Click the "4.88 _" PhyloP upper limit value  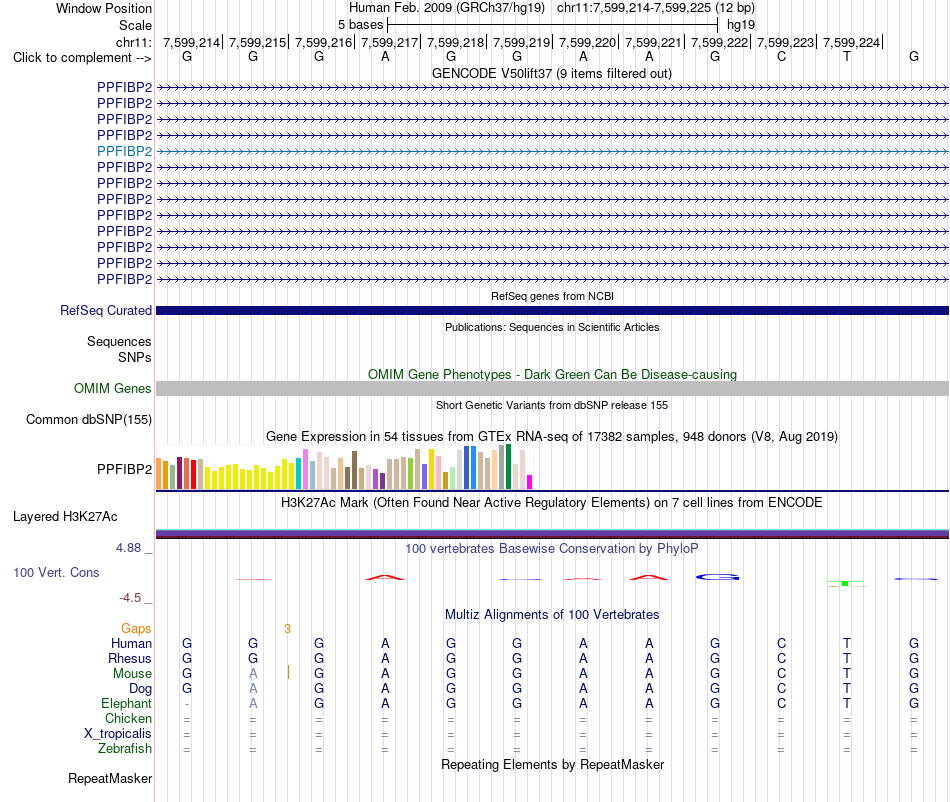(134, 548)
